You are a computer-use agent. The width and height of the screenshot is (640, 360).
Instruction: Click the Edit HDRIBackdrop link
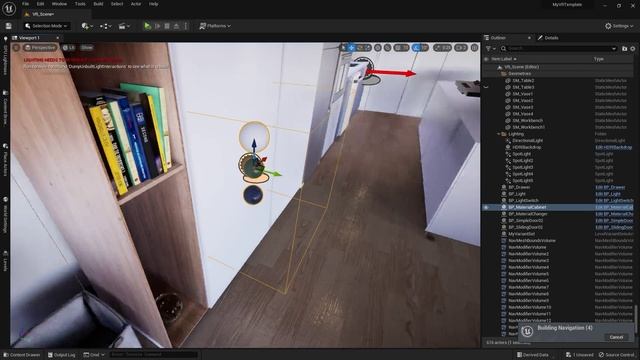[613, 147]
